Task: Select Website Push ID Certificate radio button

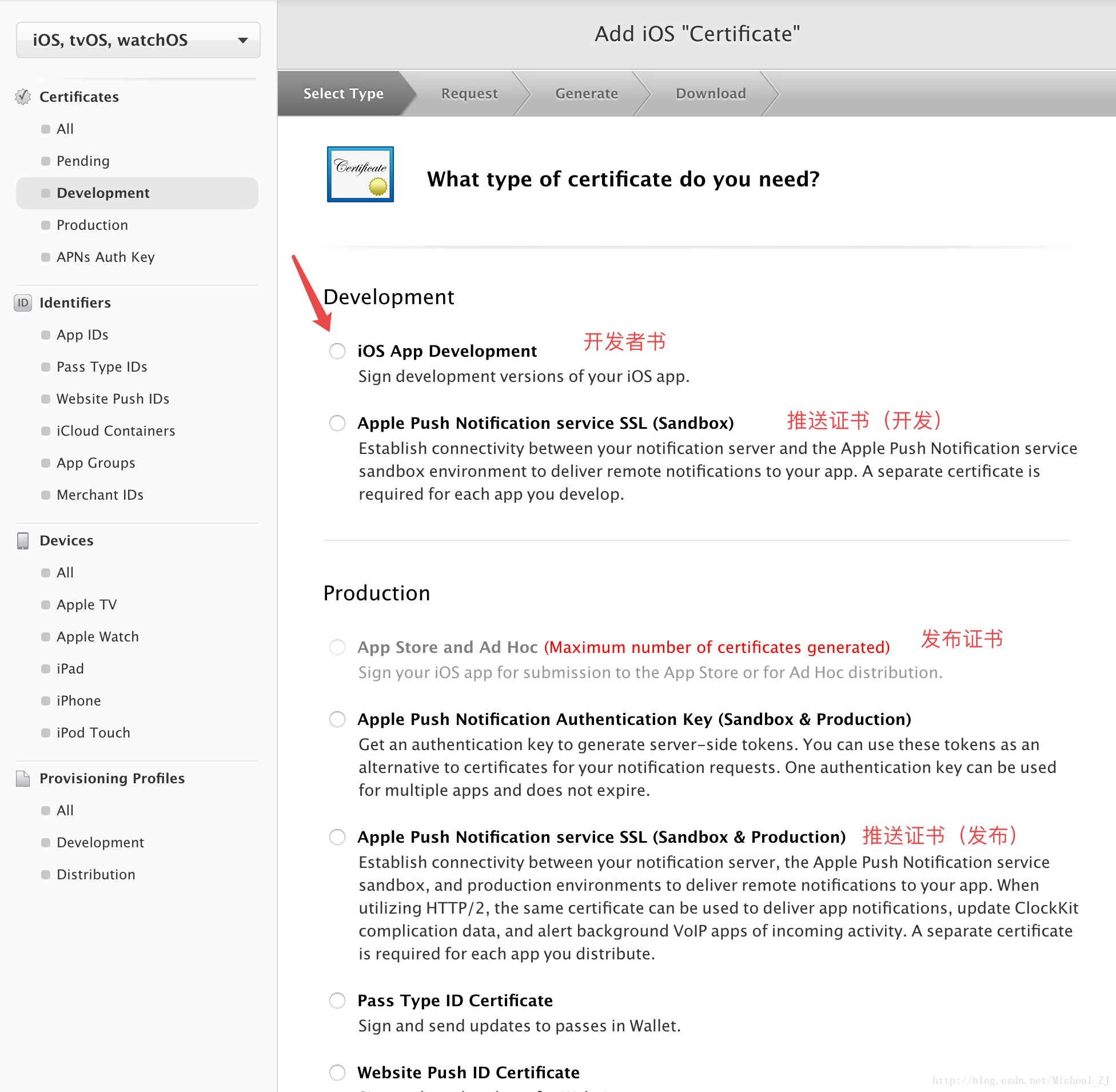Action: coord(337,1073)
